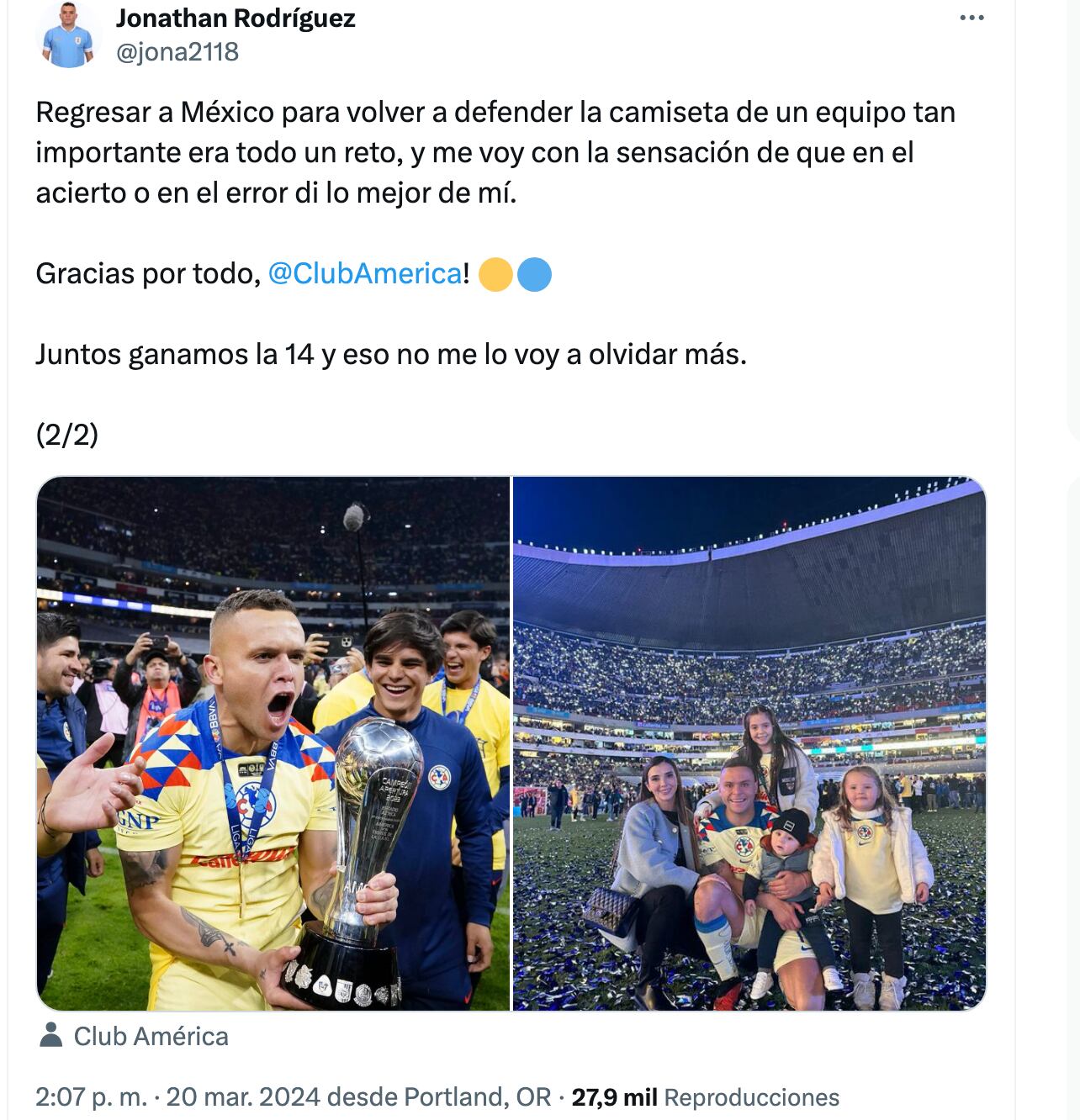This screenshot has height=1120, width=1080.
Task: Click the @jona2118 handle
Action: (177, 52)
